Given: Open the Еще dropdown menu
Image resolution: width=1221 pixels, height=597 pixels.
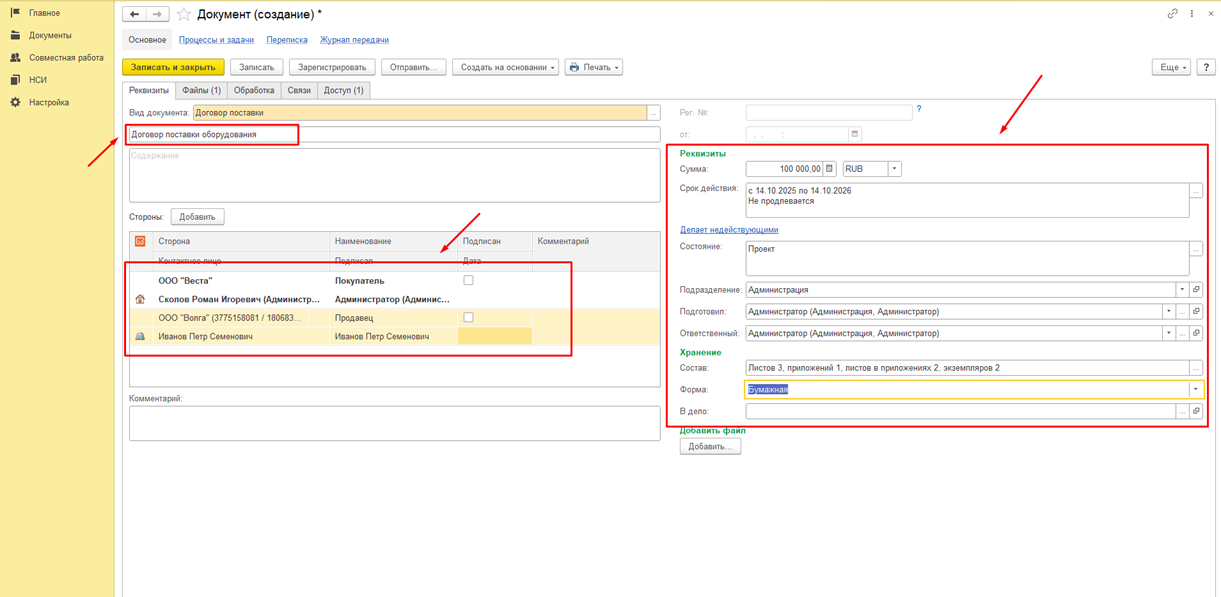Looking at the screenshot, I should tap(1171, 67).
